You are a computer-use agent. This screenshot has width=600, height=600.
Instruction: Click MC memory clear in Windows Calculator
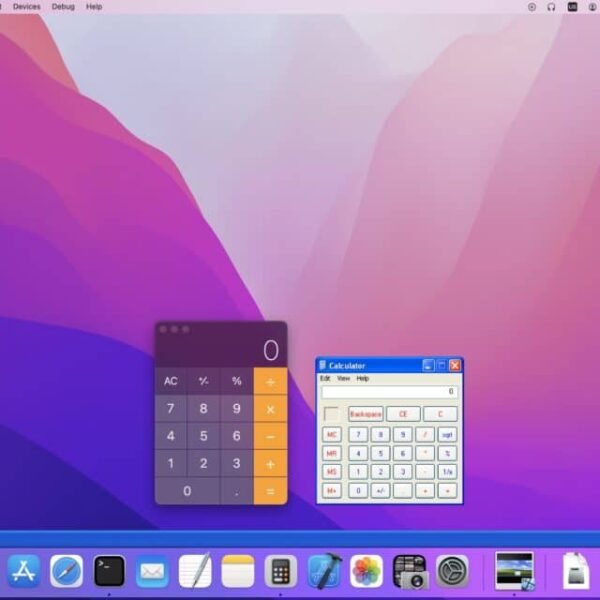(x=332, y=435)
